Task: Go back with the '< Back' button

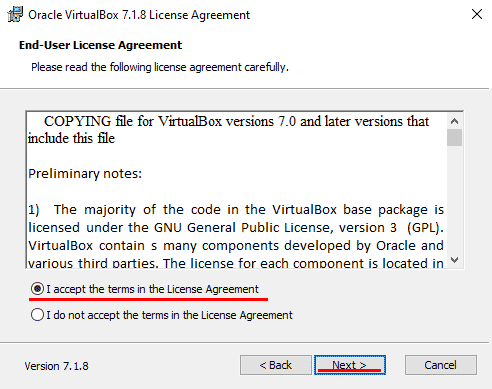Action: 276,365
